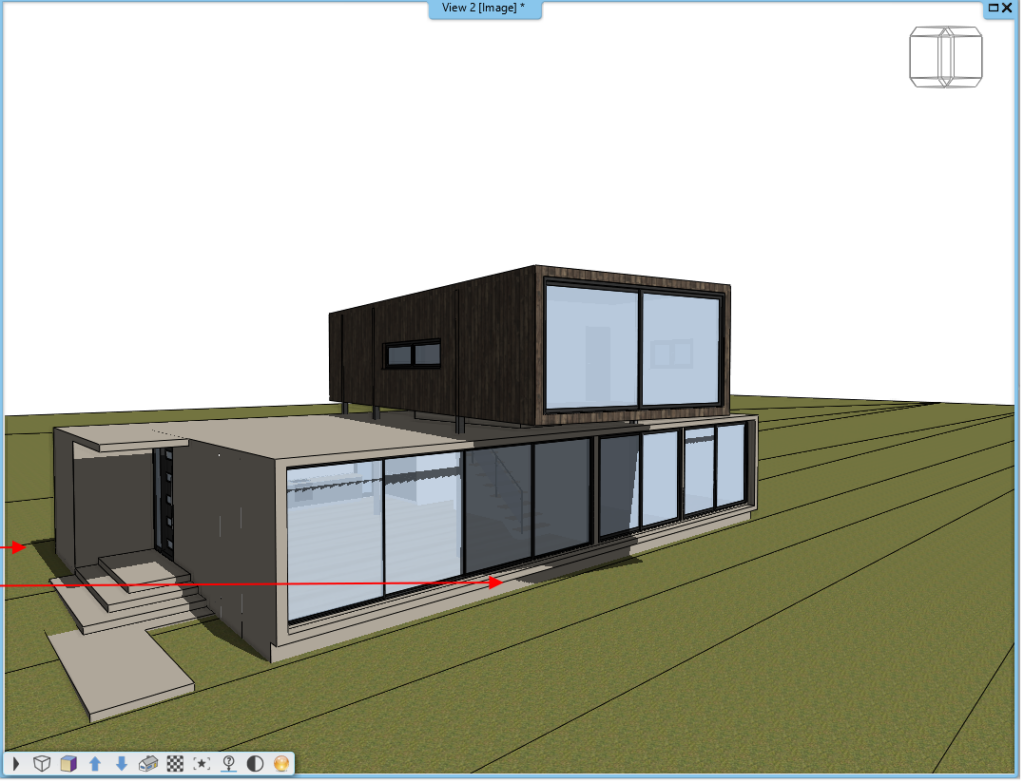Toggle the half-filled contrast circle icon
This screenshot has width=1024, height=783.
[x=256, y=765]
